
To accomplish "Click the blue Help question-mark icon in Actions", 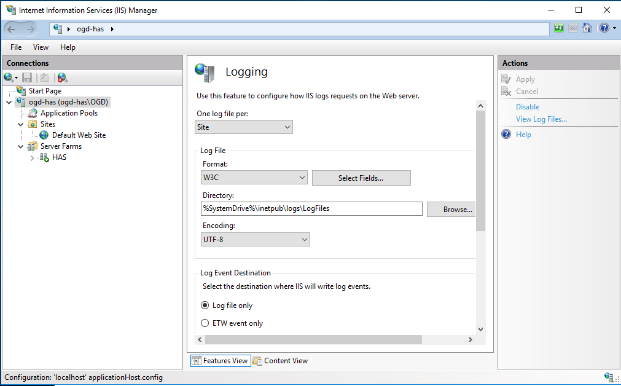I will tap(506, 134).
